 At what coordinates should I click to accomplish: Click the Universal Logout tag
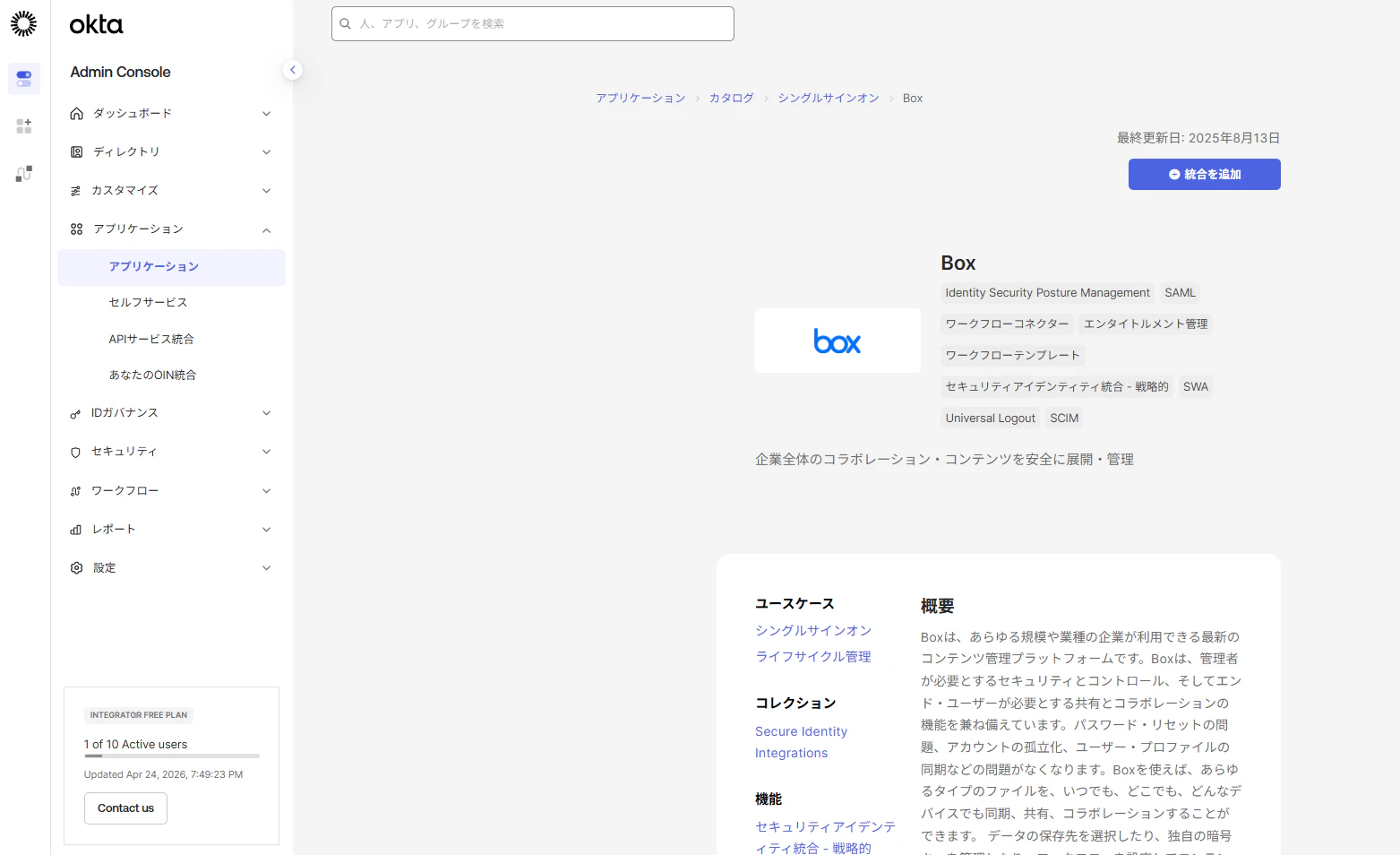pyautogui.click(x=991, y=419)
